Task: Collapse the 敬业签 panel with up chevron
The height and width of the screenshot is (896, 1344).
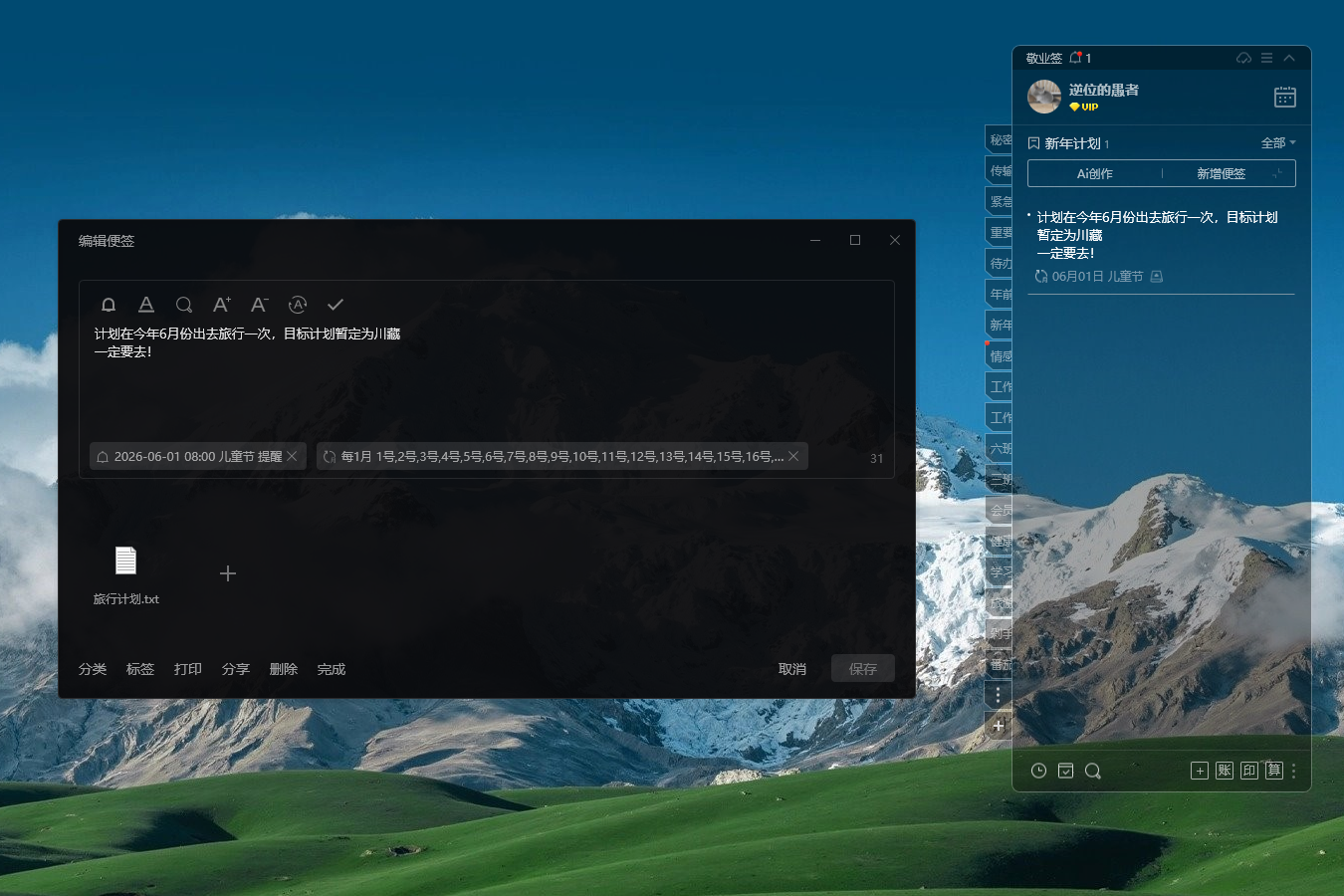Action: (1289, 58)
